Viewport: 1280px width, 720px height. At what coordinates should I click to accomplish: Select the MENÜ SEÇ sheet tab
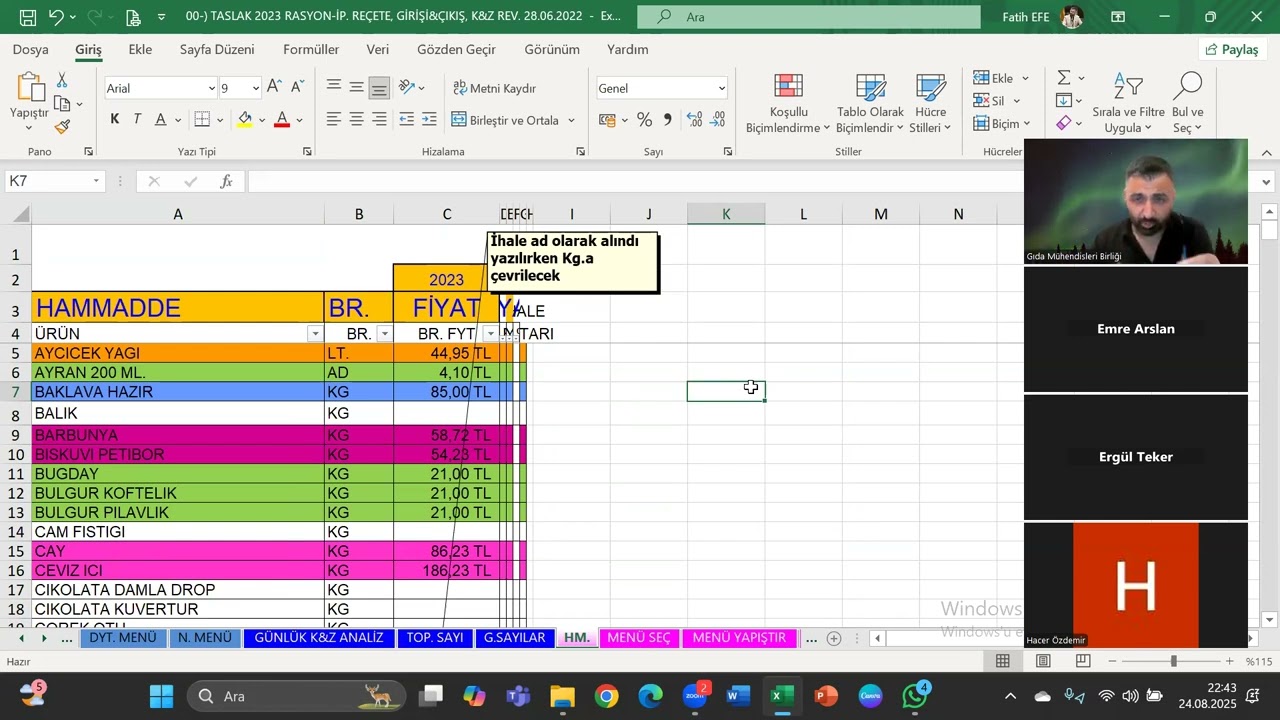639,638
